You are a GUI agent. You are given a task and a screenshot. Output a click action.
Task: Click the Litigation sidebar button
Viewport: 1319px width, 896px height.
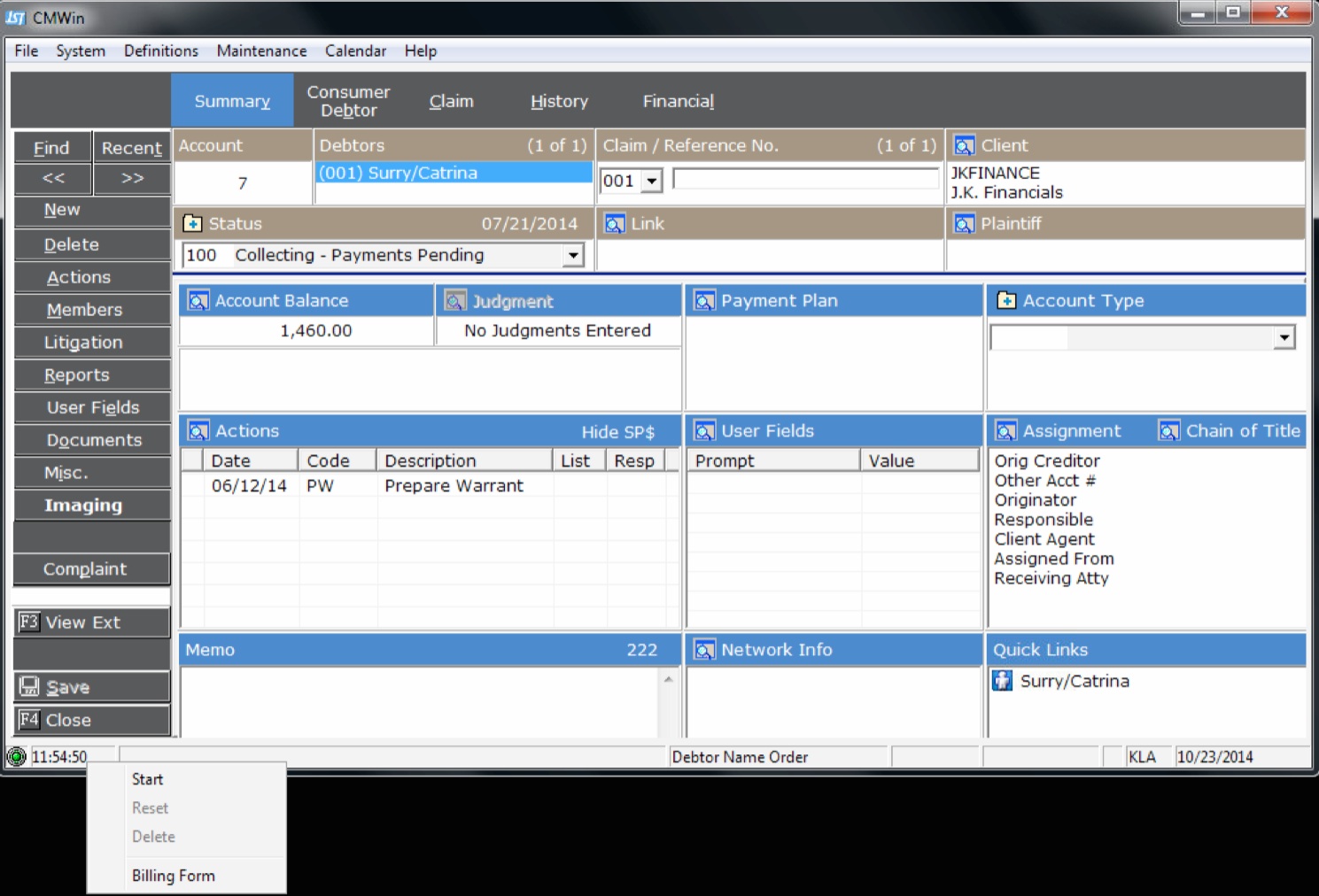84,343
